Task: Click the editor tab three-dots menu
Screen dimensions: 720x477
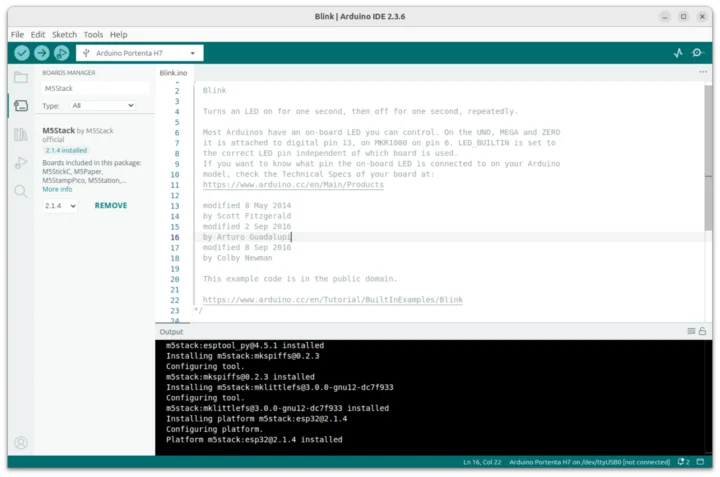Action: [703, 72]
